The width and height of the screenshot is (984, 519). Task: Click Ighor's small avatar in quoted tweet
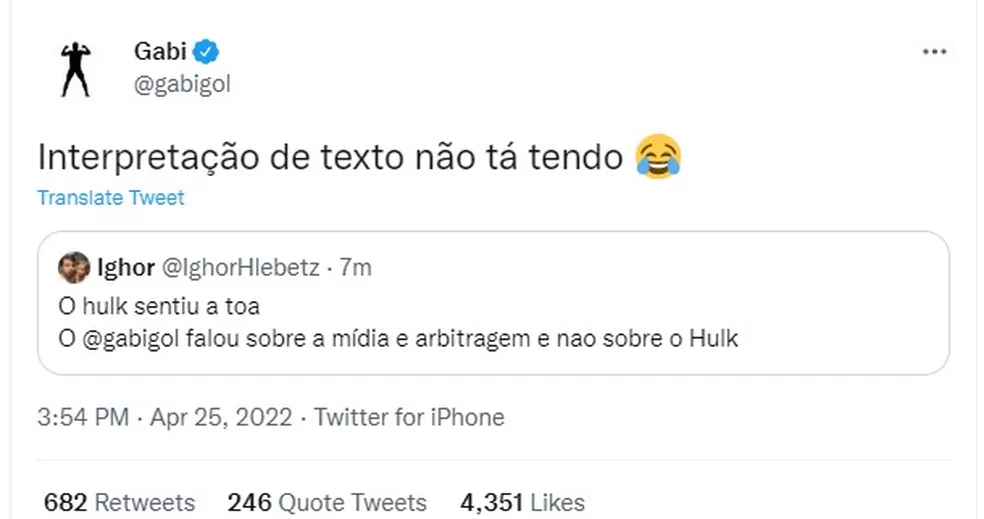(x=72, y=267)
